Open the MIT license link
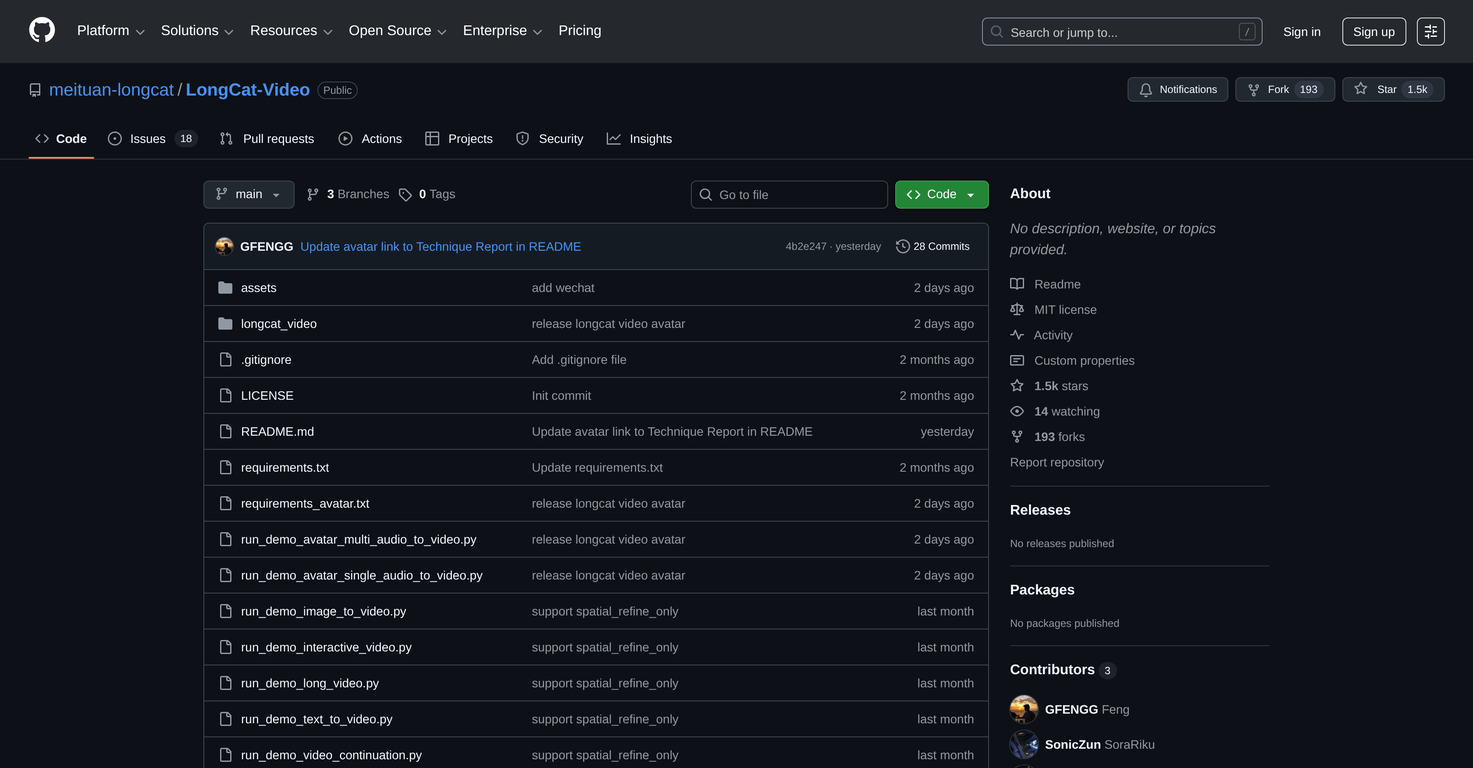 pos(1065,310)
